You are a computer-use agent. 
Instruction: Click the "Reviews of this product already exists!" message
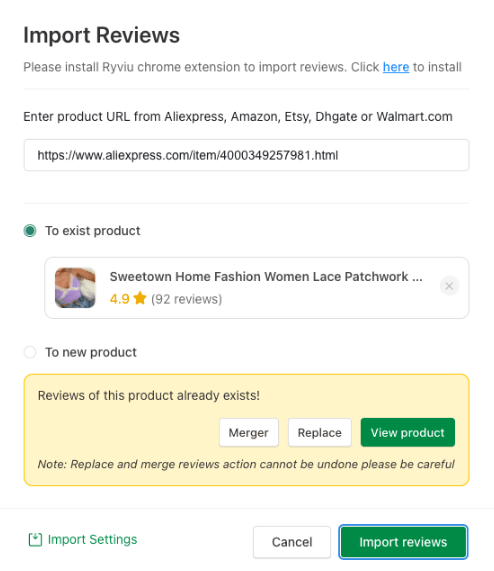(149, 395)
